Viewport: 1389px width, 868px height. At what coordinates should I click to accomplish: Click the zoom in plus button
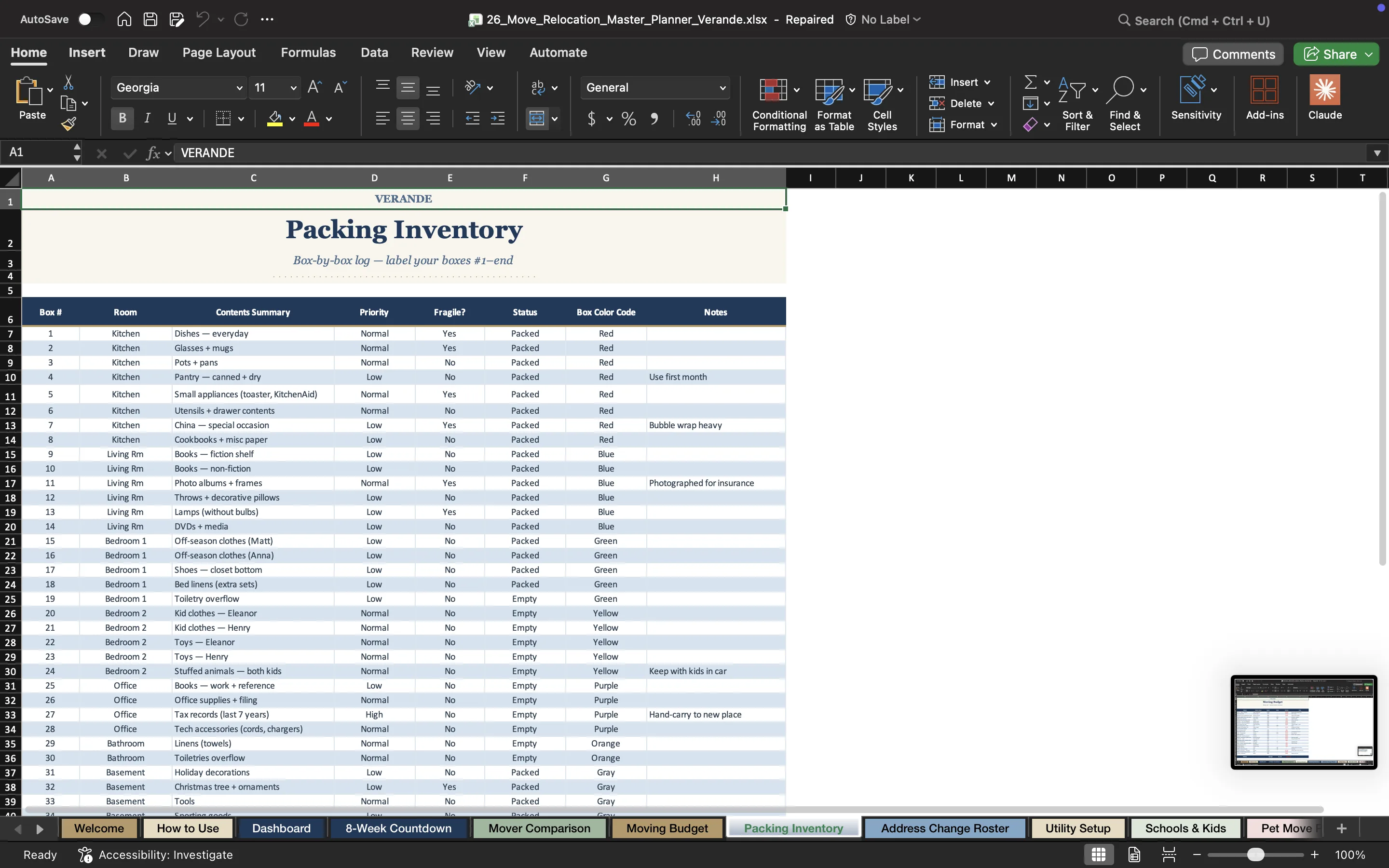tap(1315, 855)
